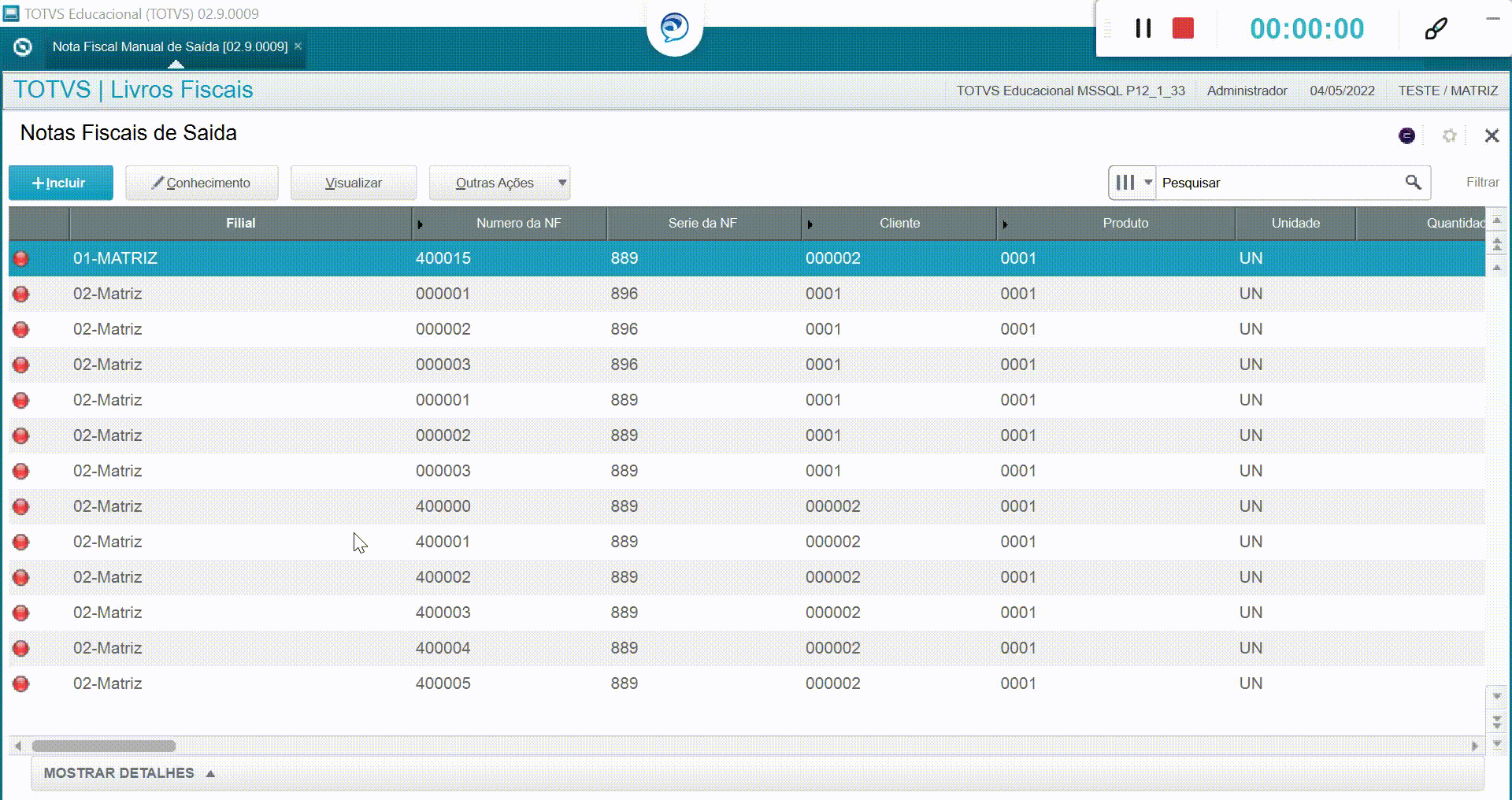Click the TOTVS logo icon in tab bar
The width and height of the screenshot is (1512, 800).
(23, 46)
